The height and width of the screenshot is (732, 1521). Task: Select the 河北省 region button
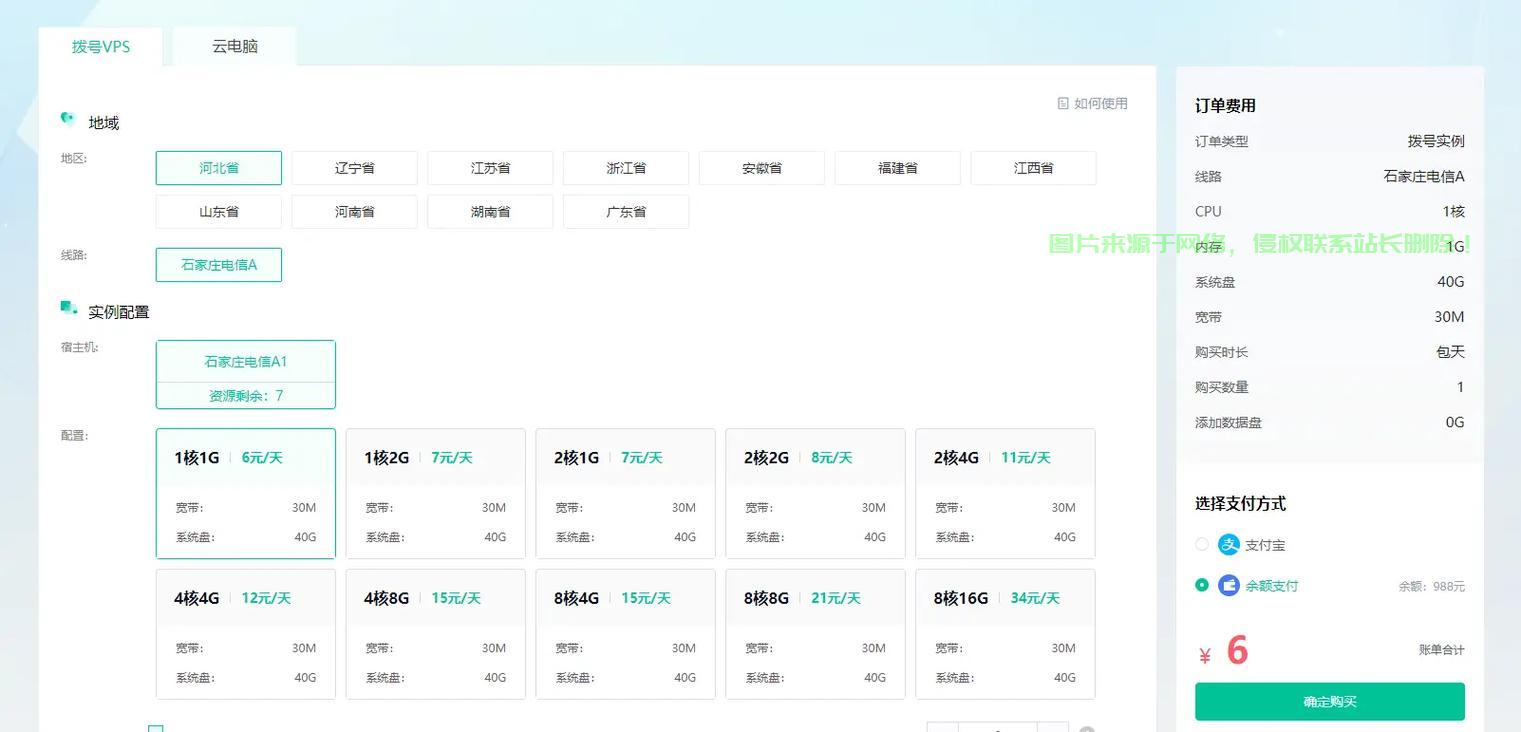tap(218, 168)
